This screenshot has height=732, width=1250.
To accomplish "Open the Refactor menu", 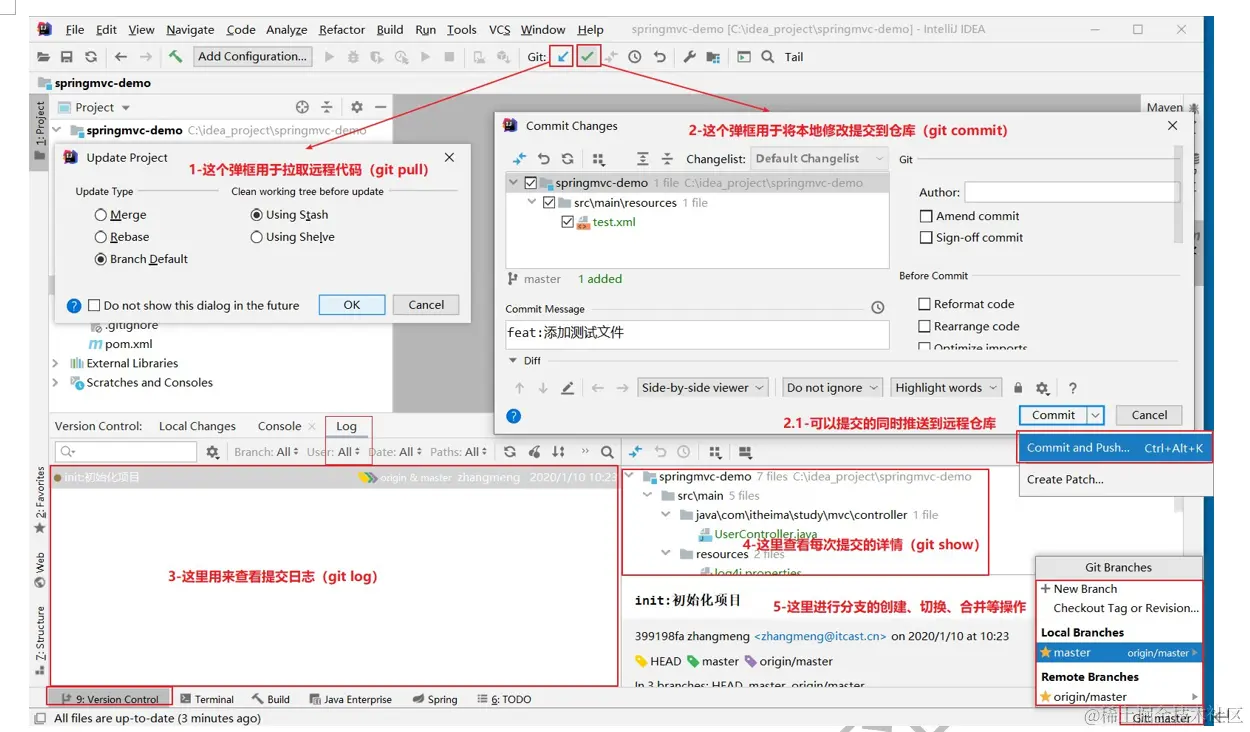I will coord(342,30).
